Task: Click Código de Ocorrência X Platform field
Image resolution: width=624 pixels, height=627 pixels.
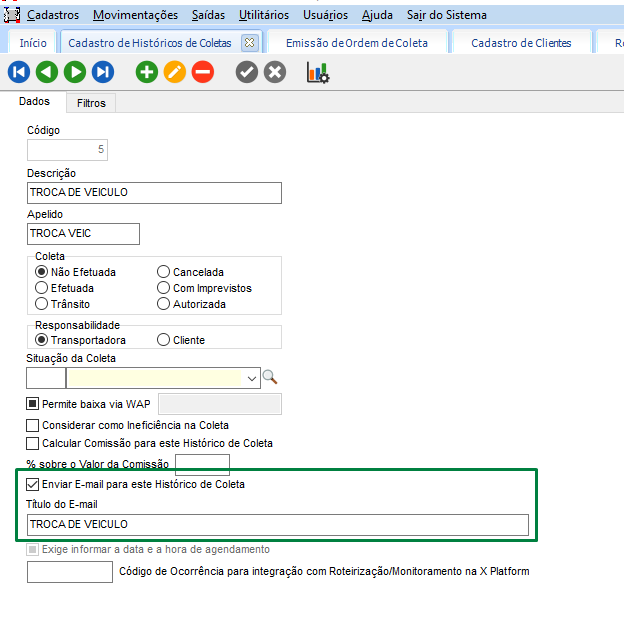Action: pyautogui.click(x=70, y=572)
